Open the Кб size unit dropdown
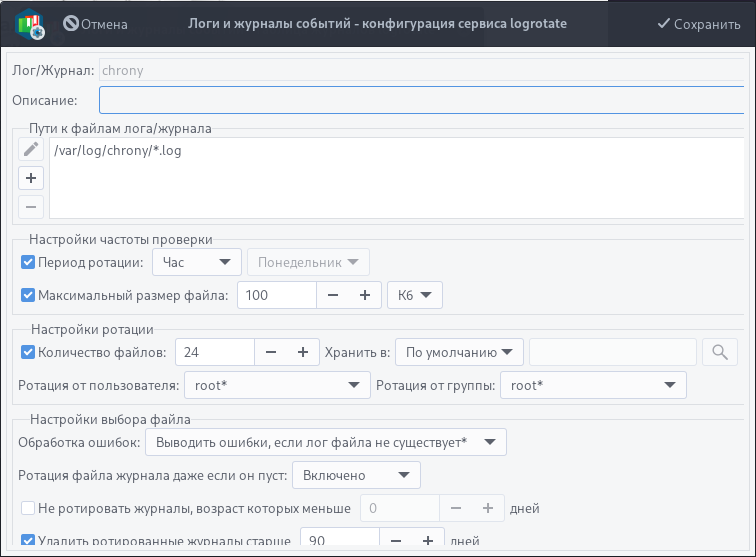The width and height of the screenshot is (756, 557). tap(415, 295)
